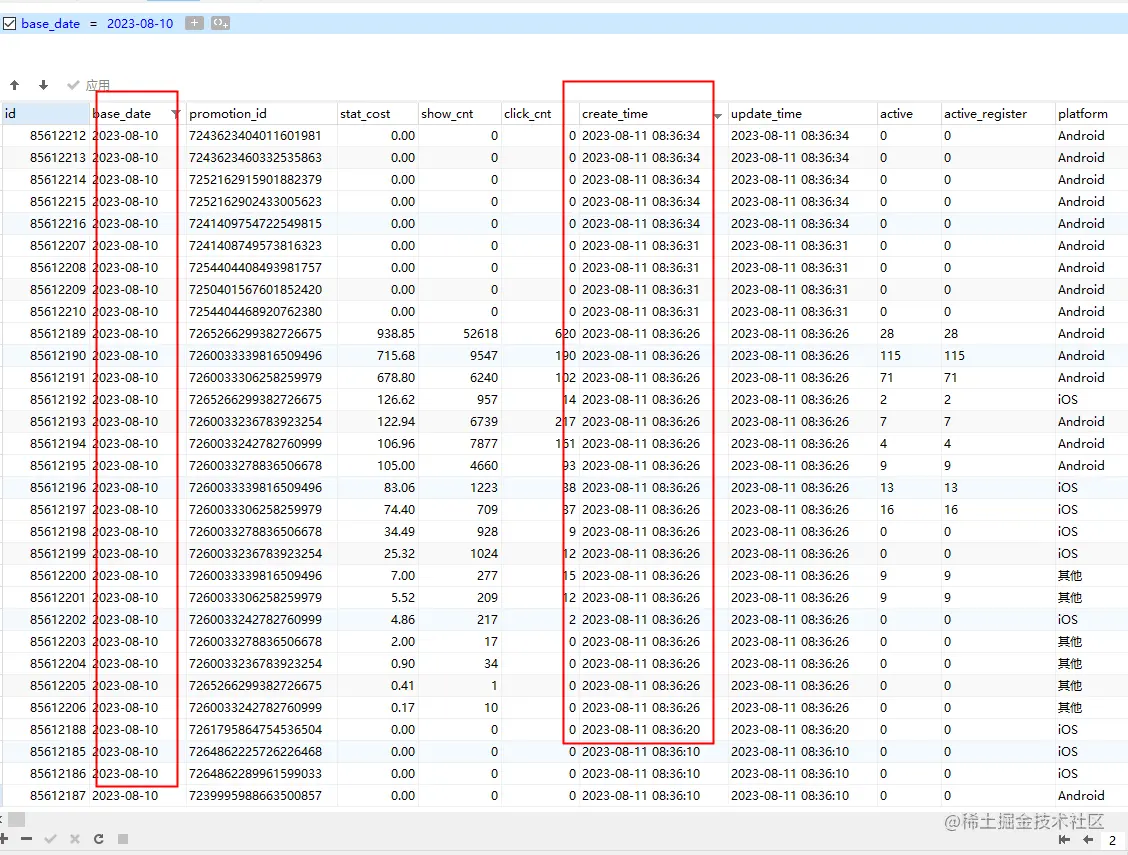
Task: Select promotion_id cell 7239995988663500857
Action: coord(261,795)
